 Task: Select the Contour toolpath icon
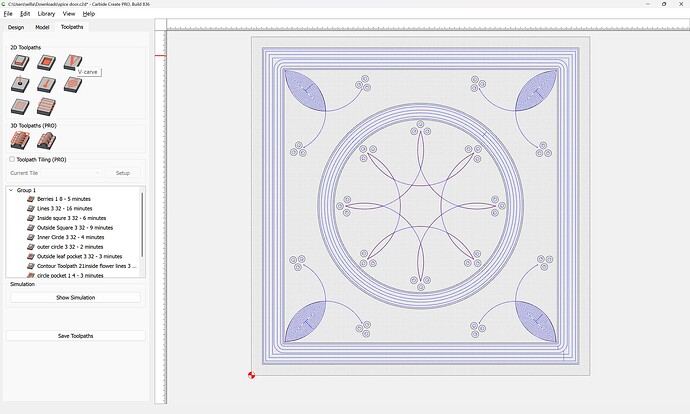pos(19,63)
